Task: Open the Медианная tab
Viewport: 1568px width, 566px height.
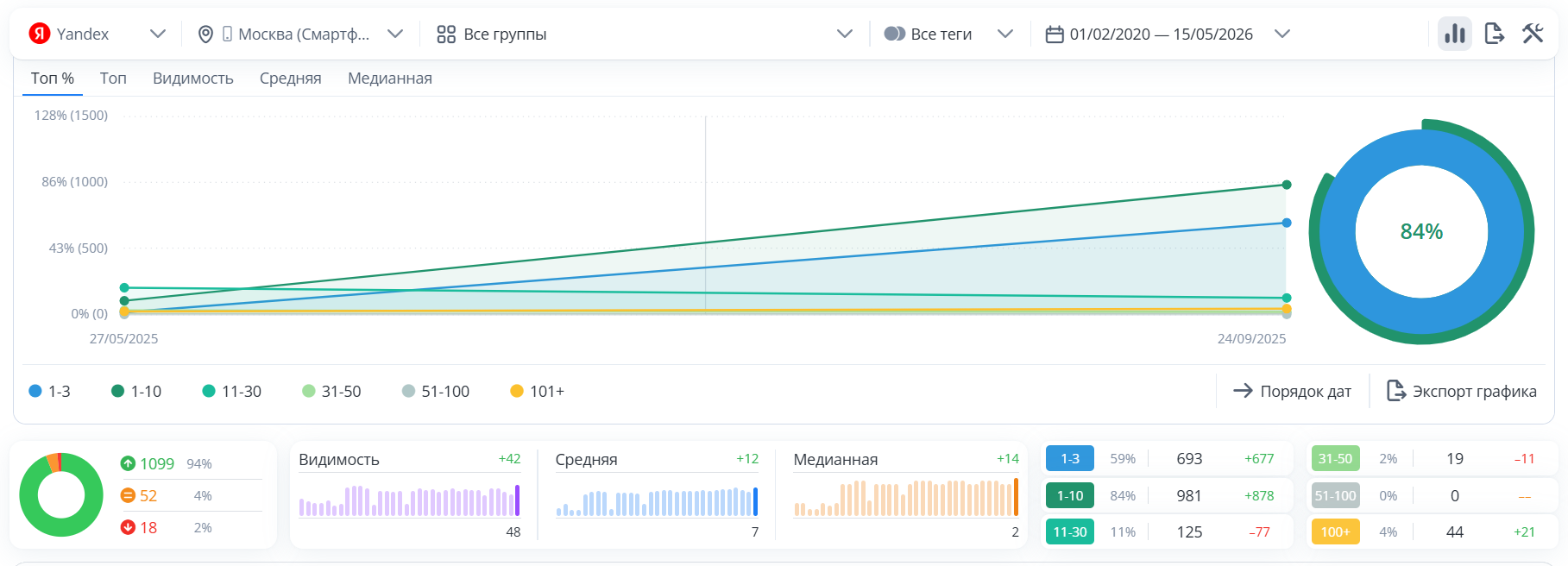Action: (389, 79)
